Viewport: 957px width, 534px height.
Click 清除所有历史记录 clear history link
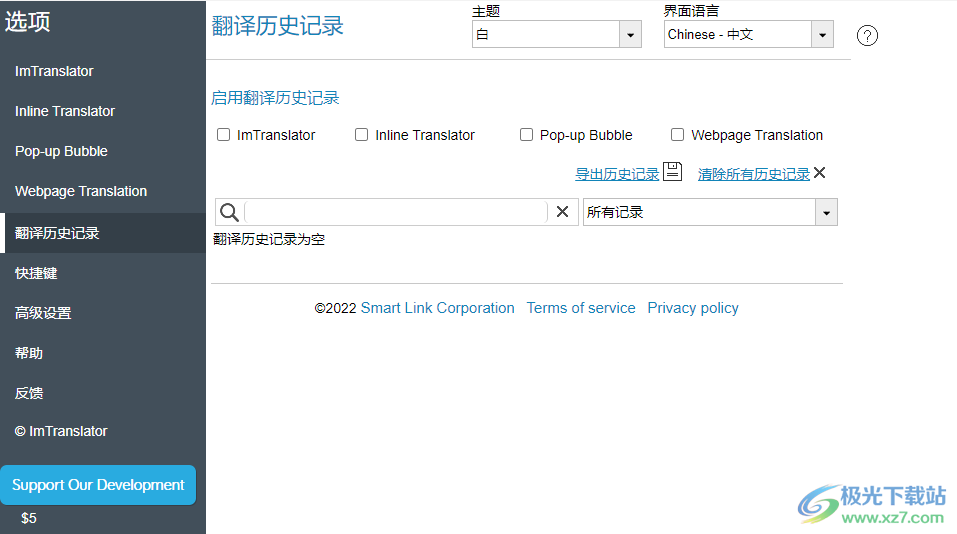tap(754, 174)
